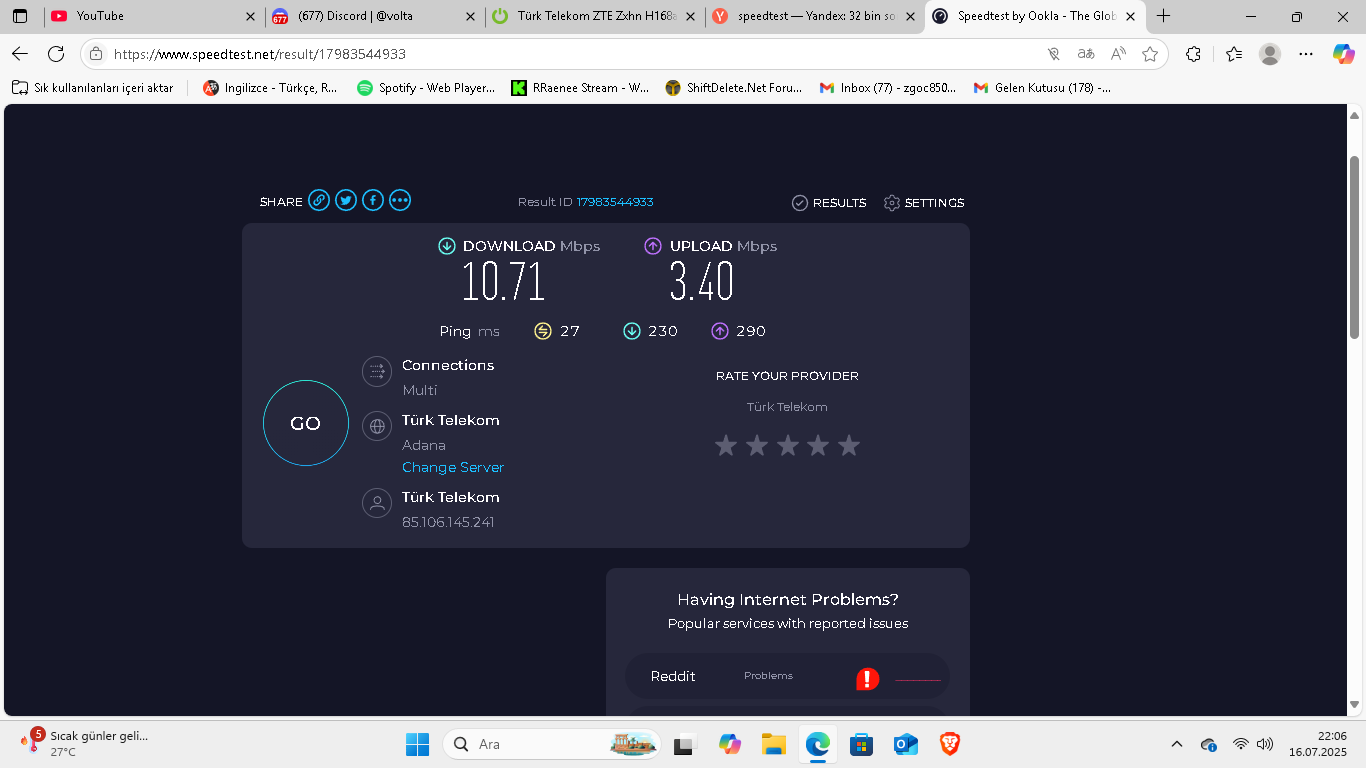Open more share options next to Facebook
The image size is (1366, 768).
click(x=400, y=201)
